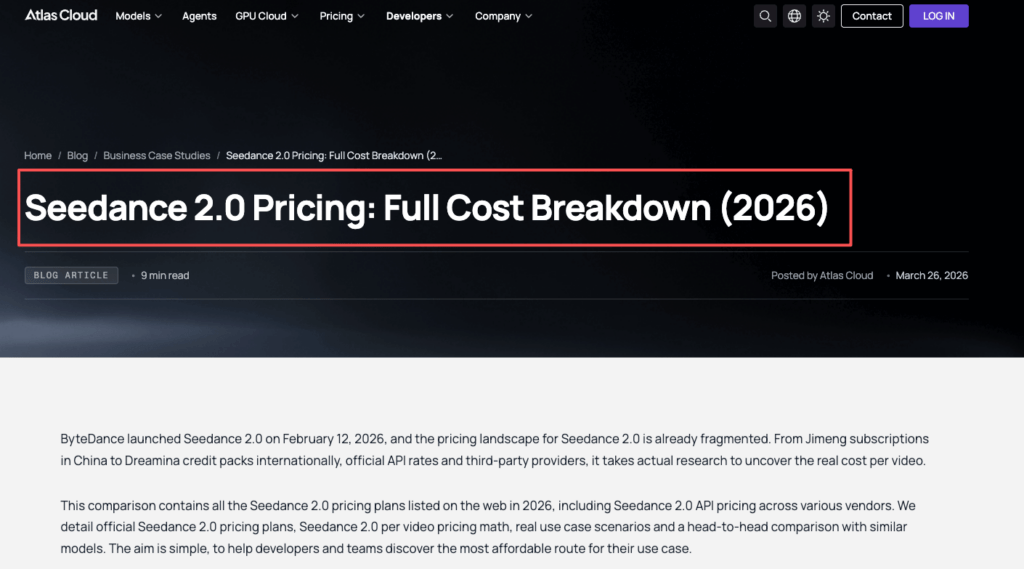This screenshot has height=569, width=1024.
Task: Toggle the light/dark theme sun icon
Action: (823, 16)
